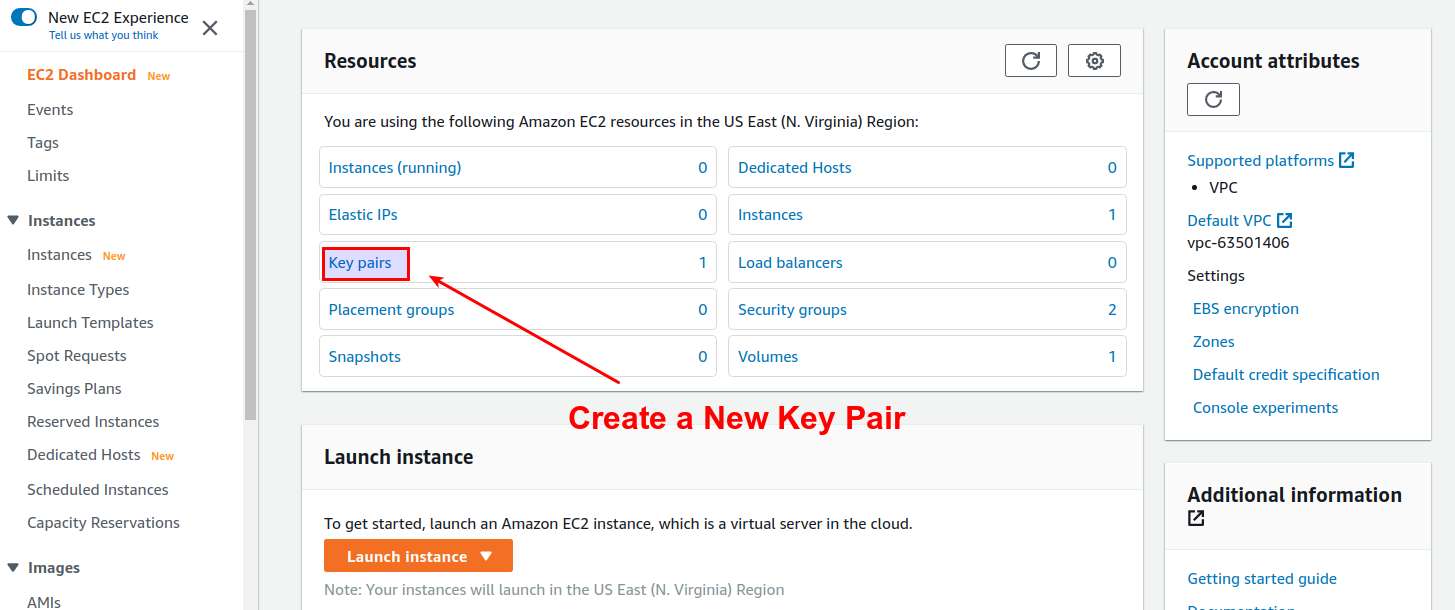Refresh the Resources panel
This screenshot has height=610, width=1455.
[x=1030, y=61]
